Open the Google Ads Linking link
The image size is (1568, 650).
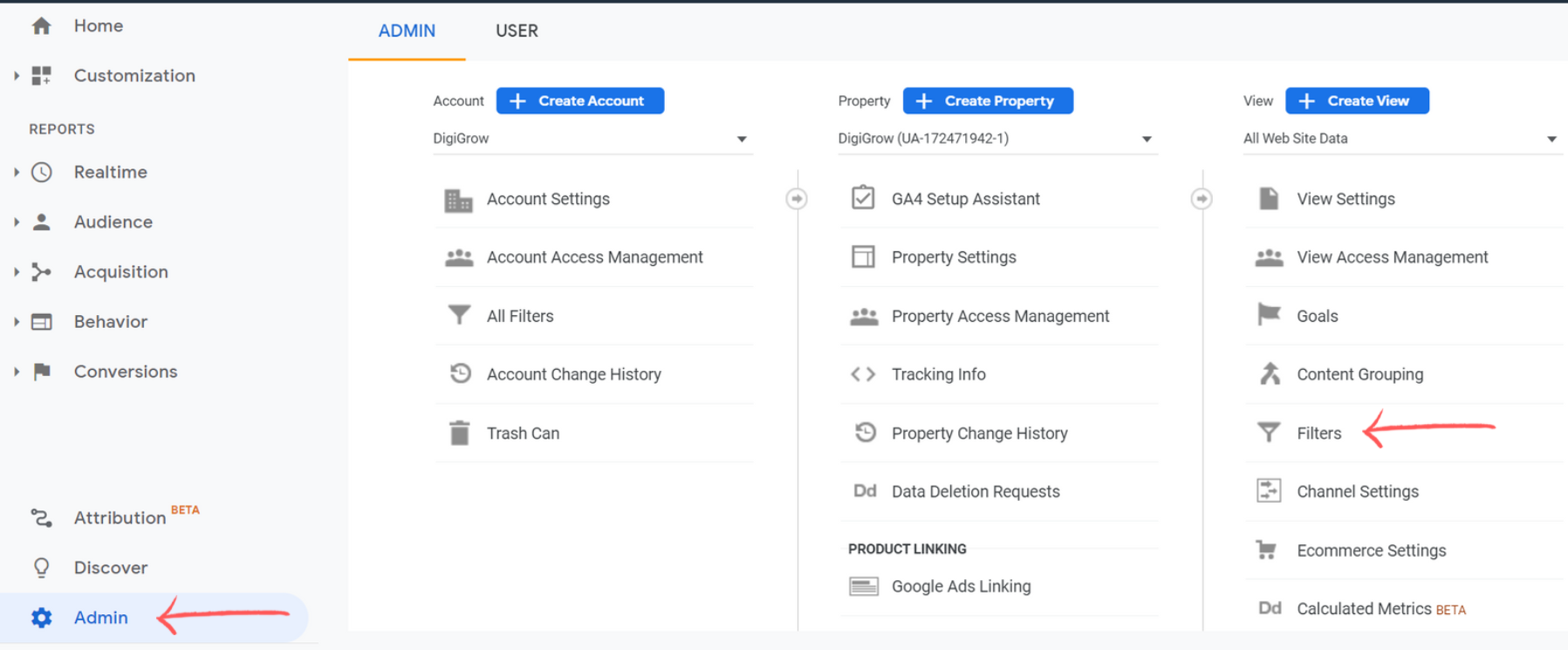tap(962, 586)
